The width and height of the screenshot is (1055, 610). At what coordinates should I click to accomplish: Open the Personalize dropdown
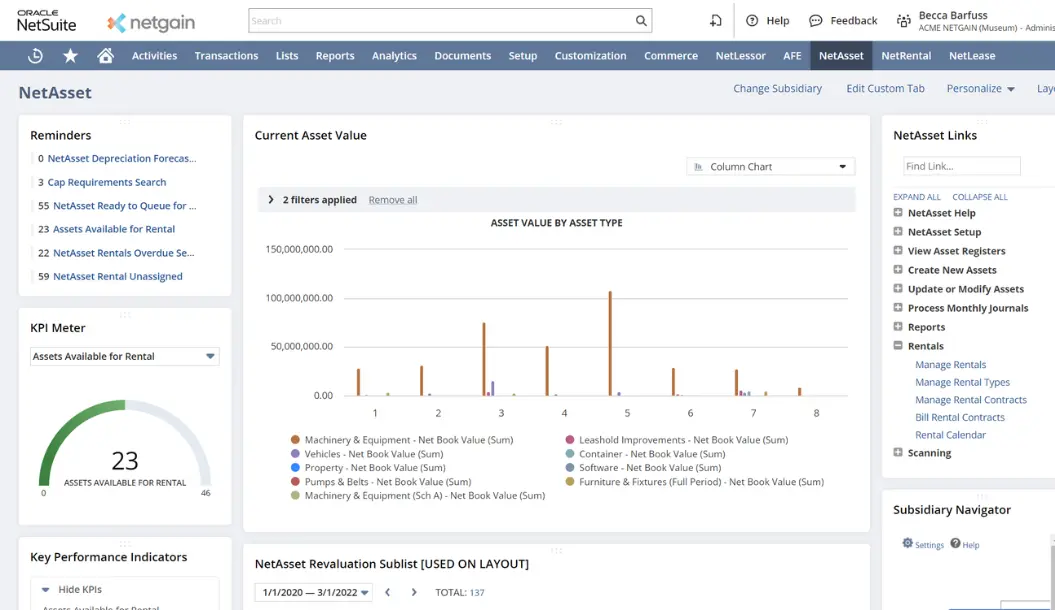(980, 89)
